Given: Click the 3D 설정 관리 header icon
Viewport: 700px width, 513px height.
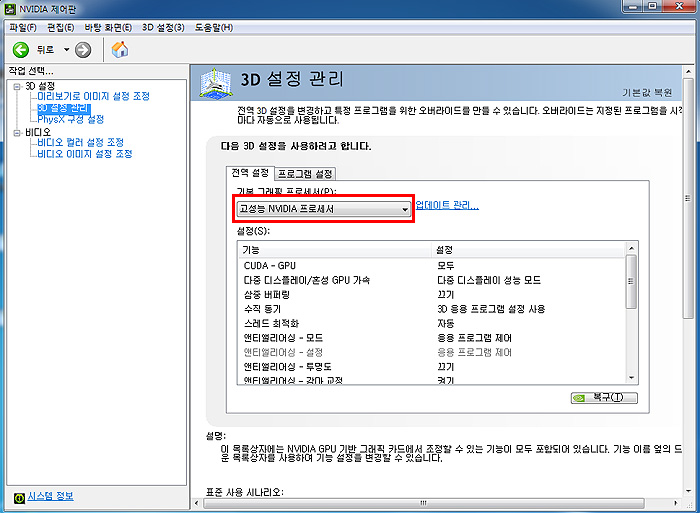Looking at the screenshot, I should click(216, 83).
